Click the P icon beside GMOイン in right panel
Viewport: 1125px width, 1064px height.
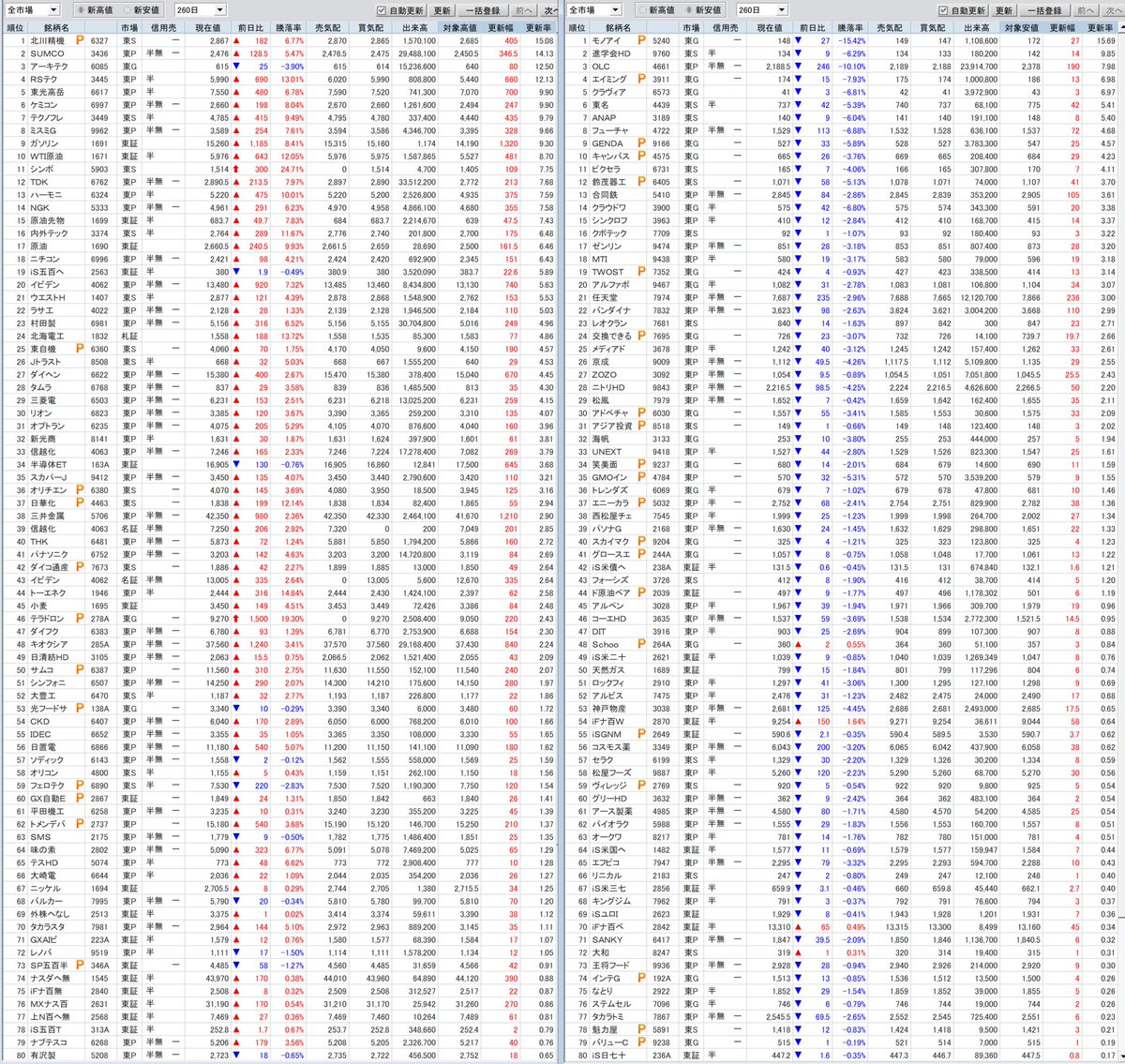pyautogui.click(x=641, y=477)
